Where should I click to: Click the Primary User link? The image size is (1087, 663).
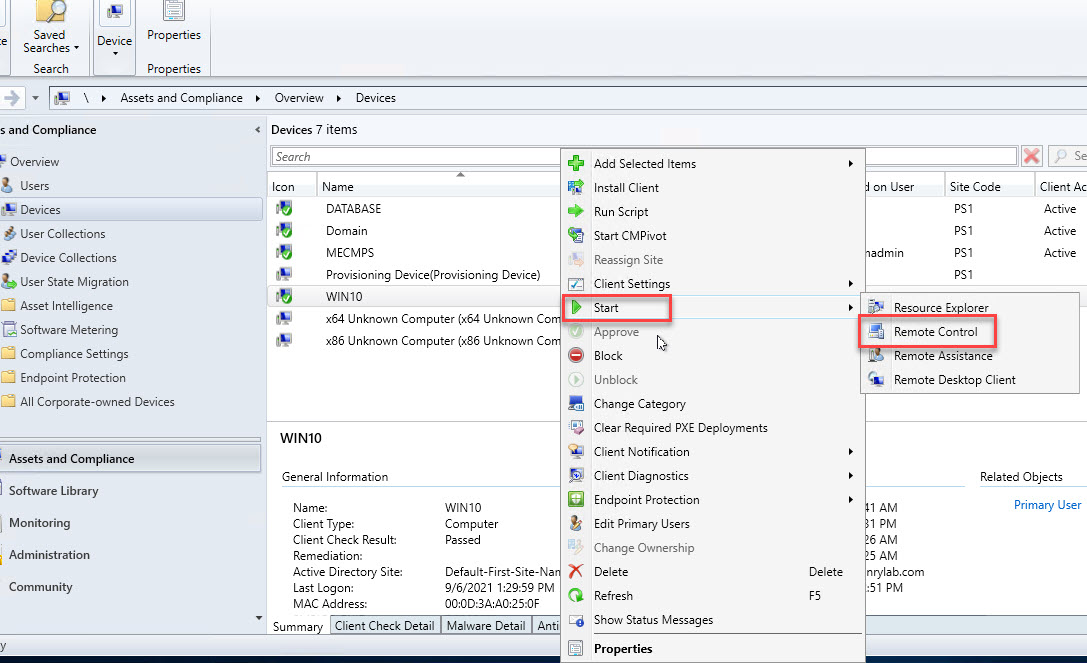click(1047, 505)
